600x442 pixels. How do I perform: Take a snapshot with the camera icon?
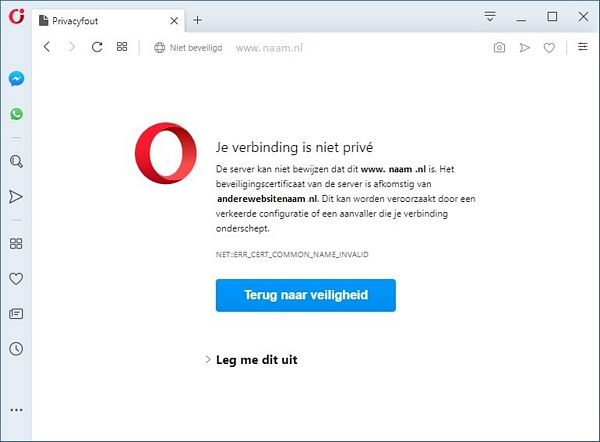tap(499, 47)
